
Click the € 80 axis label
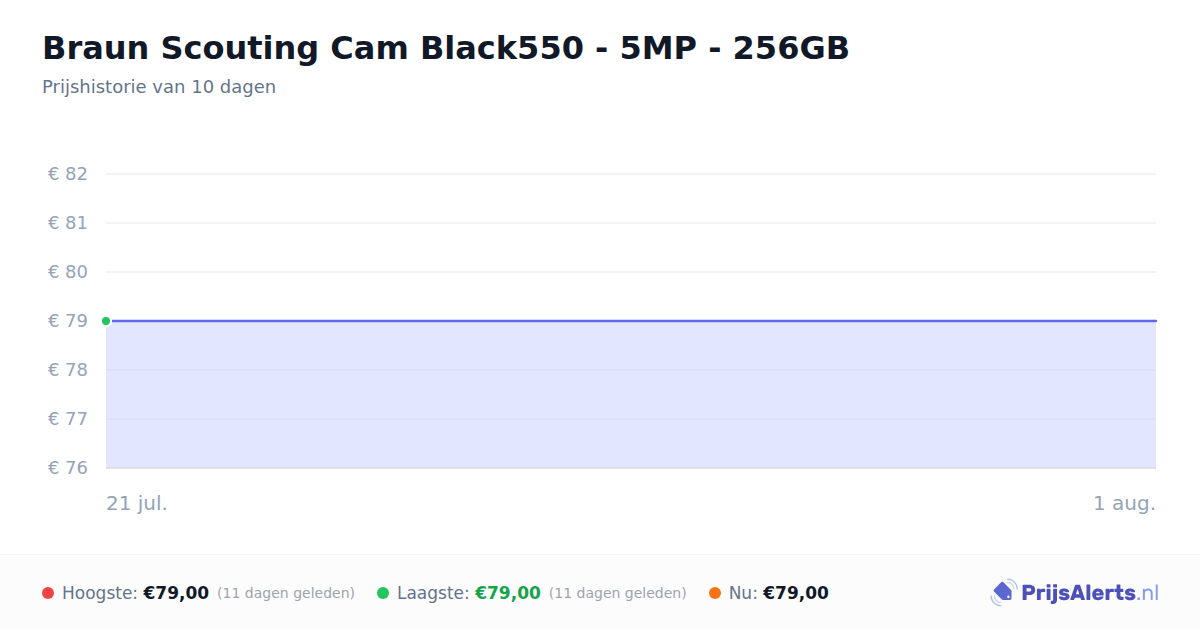[x=68, y=272]
